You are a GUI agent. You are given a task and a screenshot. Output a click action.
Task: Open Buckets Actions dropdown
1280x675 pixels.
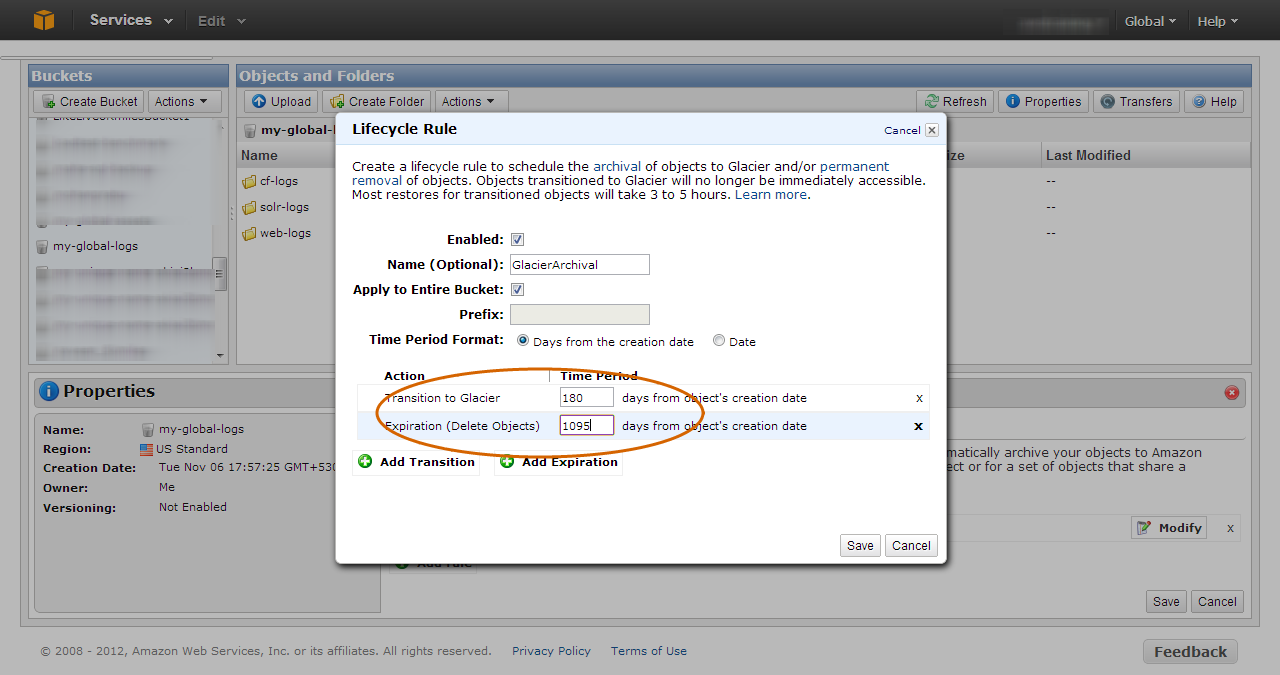[185, 102]
